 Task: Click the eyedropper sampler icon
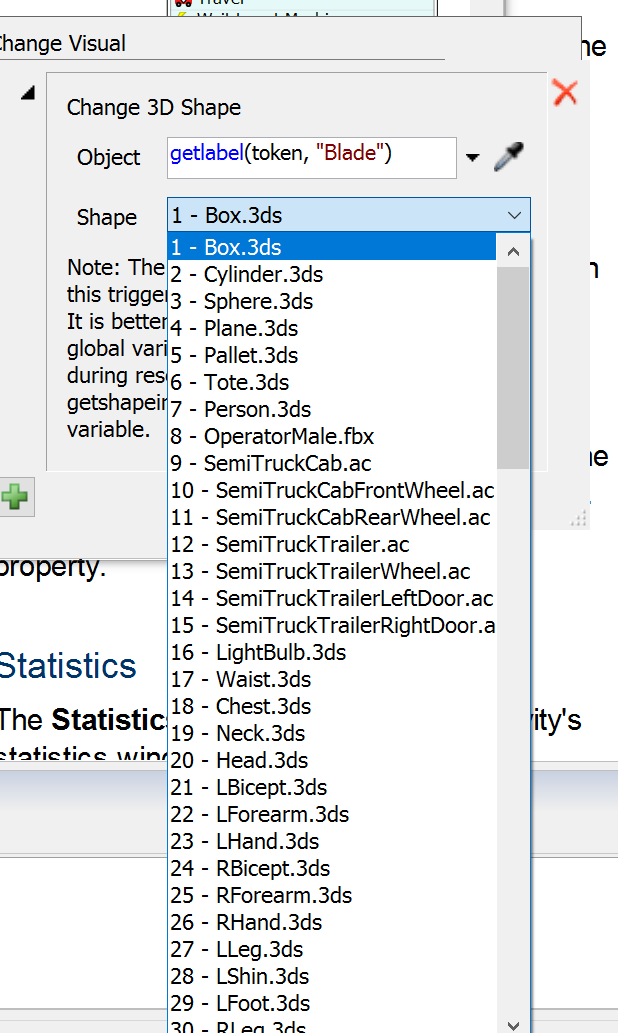(509, 157)
